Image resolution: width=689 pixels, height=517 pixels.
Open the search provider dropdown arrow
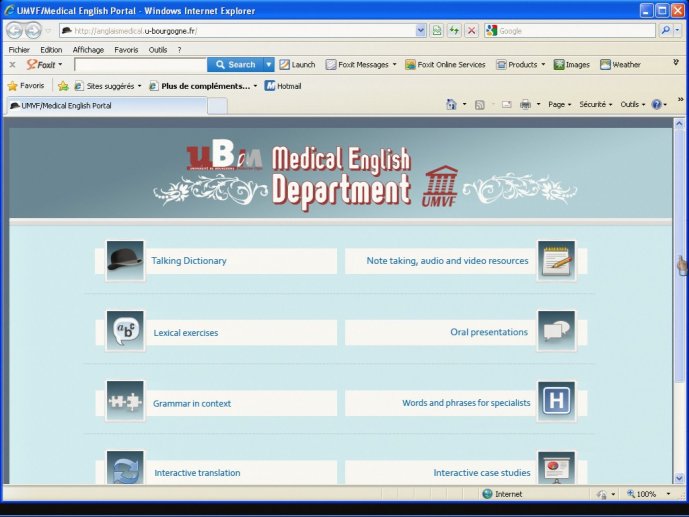[x=677, y=31]
